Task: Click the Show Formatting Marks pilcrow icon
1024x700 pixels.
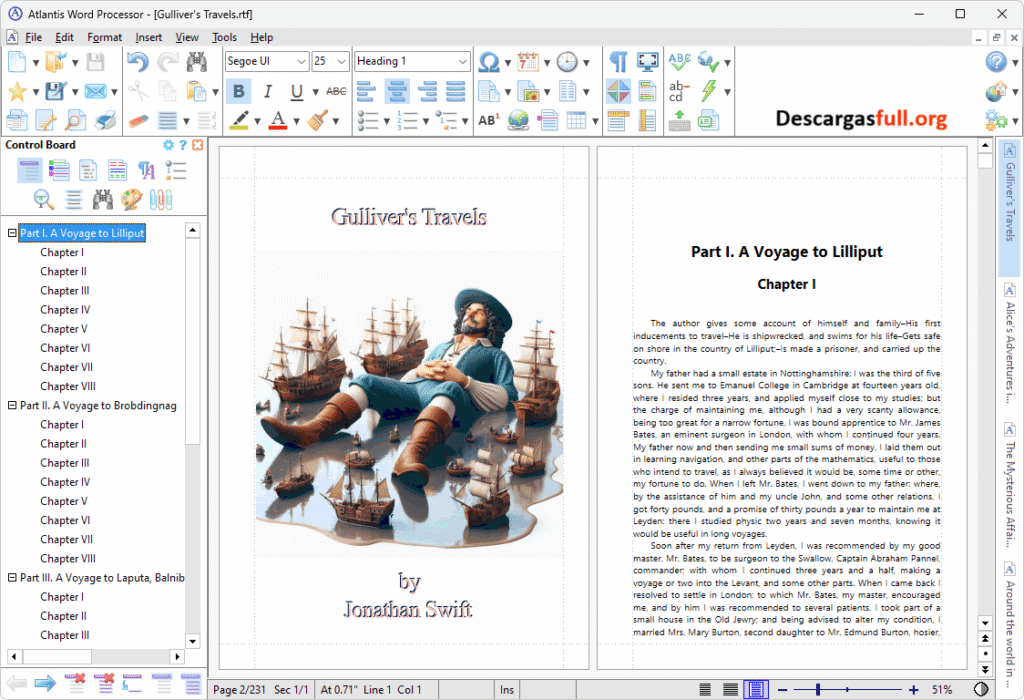Action: pyautogui.click(x=617, y=60)
